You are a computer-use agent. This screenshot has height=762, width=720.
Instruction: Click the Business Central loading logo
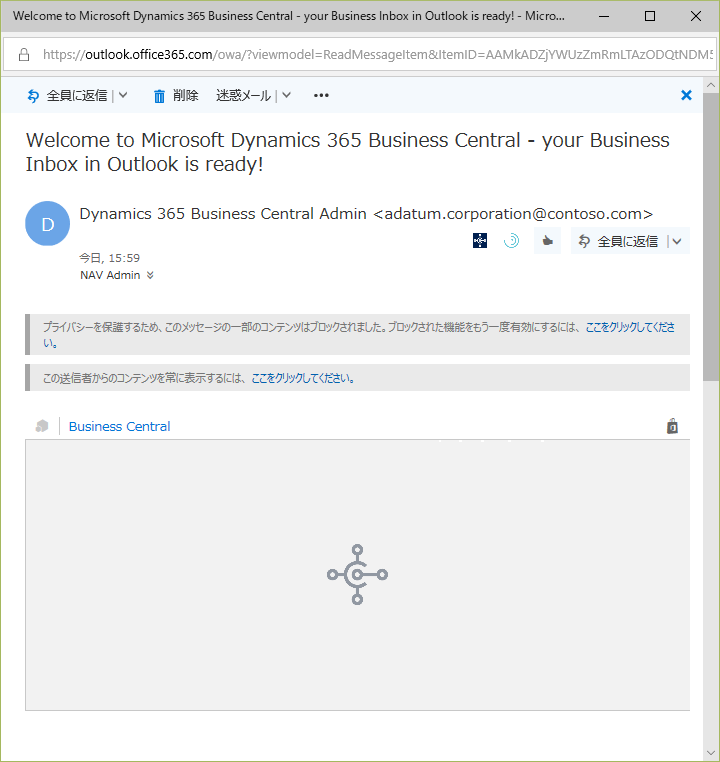click(x=357, y=574)
